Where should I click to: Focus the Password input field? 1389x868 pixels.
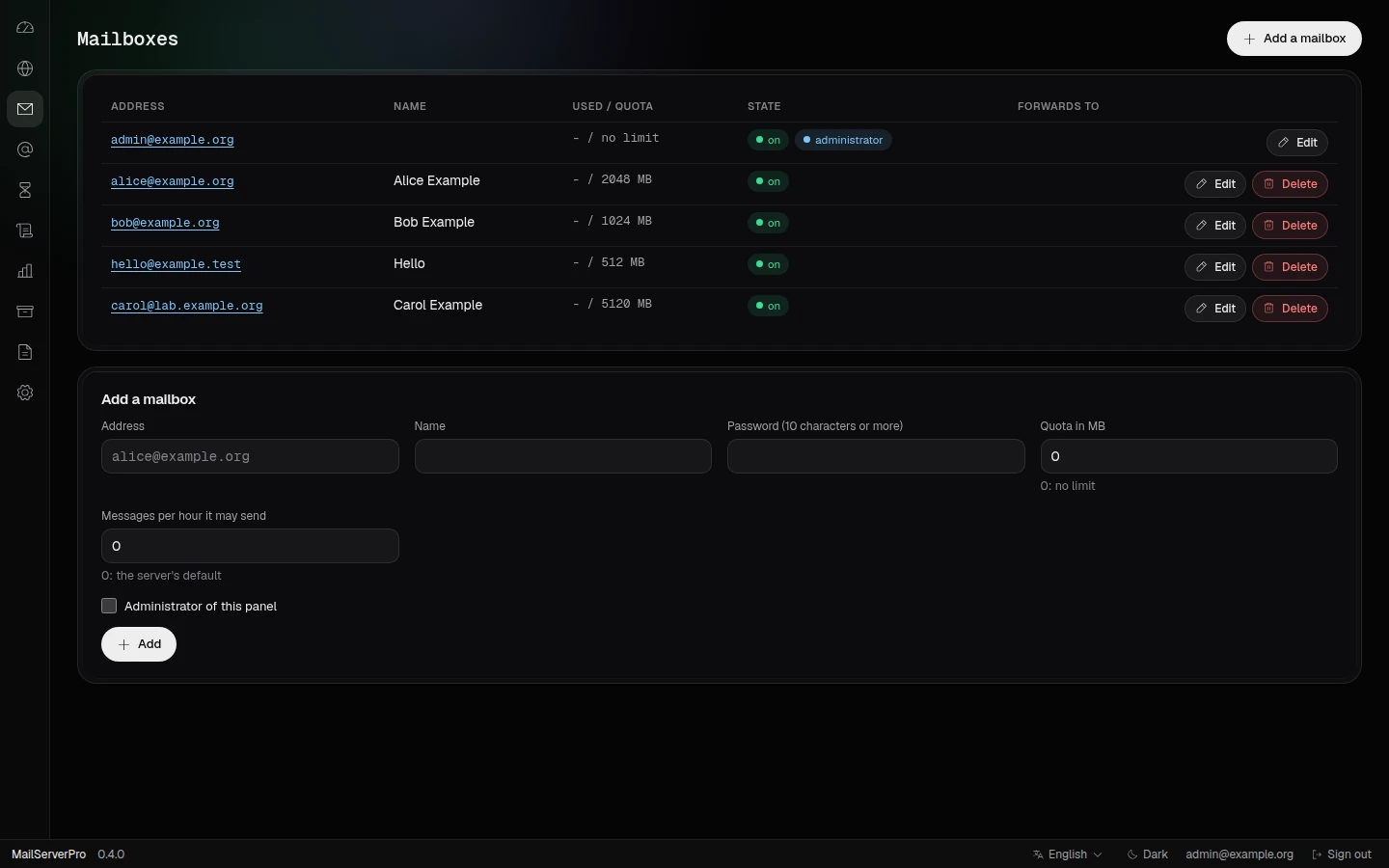(x=876, y=456)
